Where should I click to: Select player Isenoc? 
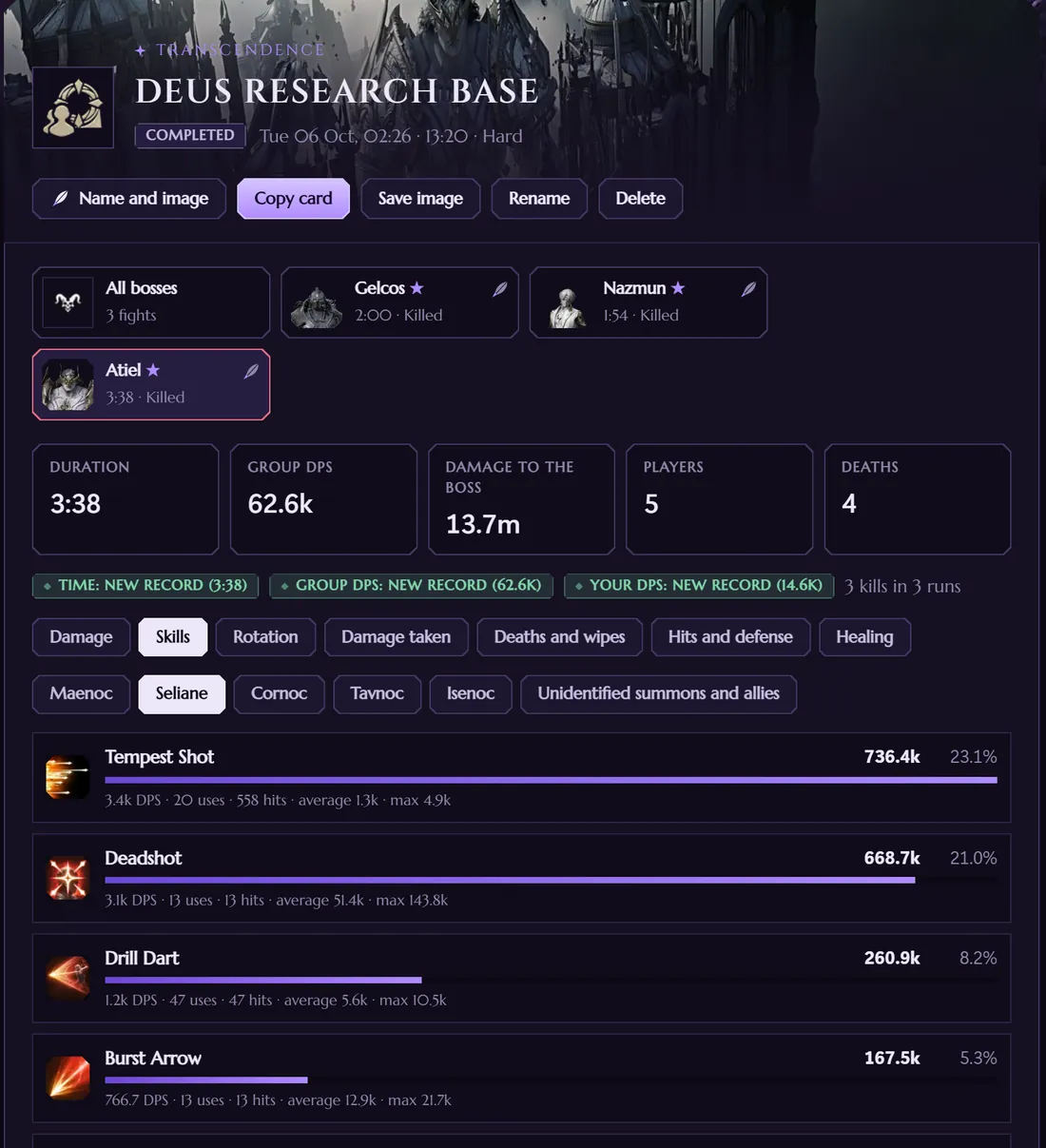pyautogui.click(x=471, y=694)
